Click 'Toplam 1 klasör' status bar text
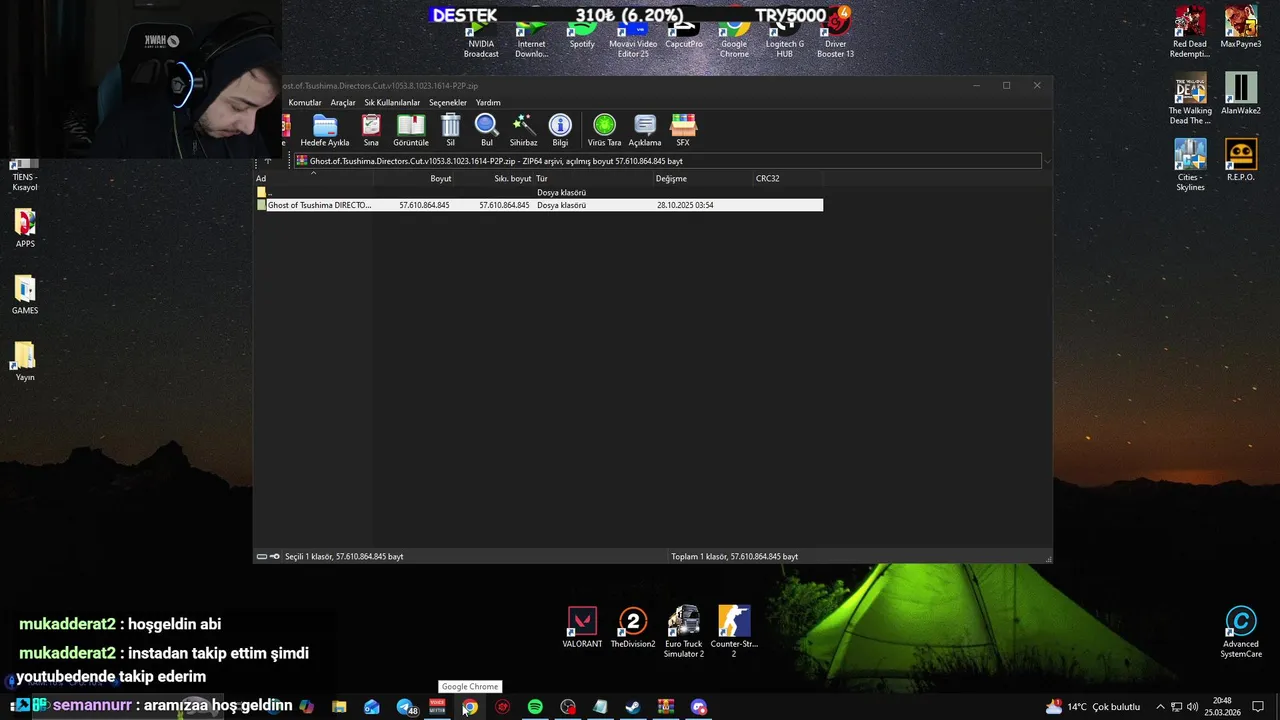This screenshot has width=1280, height=720. pyautogui.click(x=735, y=556)
